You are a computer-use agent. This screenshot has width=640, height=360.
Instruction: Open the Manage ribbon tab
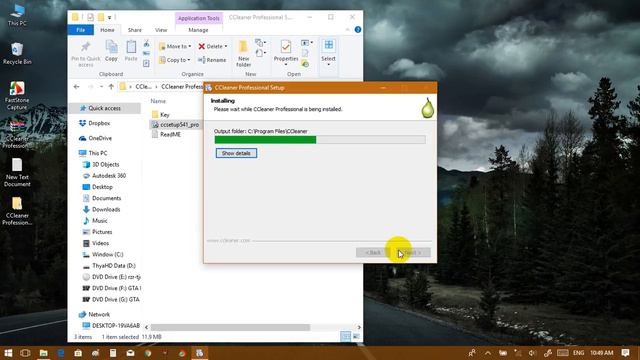tap(198, 30)
